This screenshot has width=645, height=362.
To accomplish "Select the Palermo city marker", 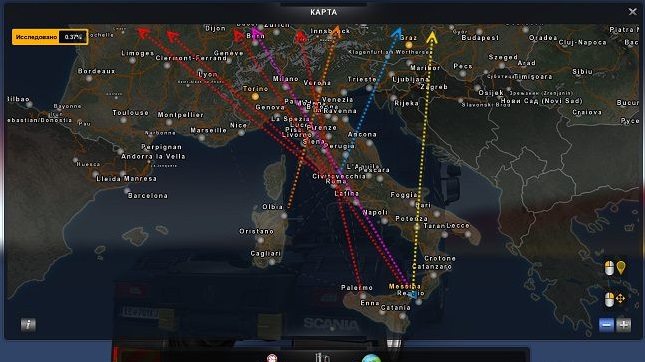I will click(x=362, y=295).
